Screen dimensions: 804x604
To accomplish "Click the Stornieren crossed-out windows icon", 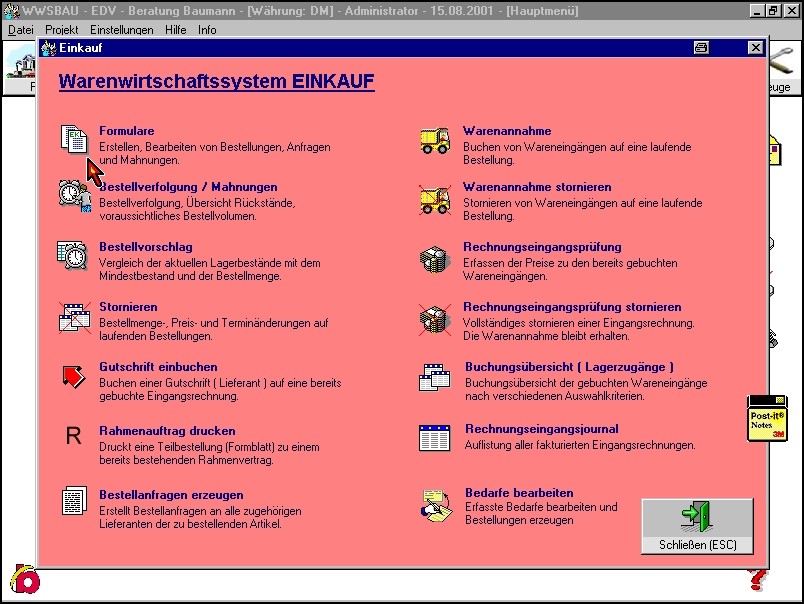I will pos(75,318).
